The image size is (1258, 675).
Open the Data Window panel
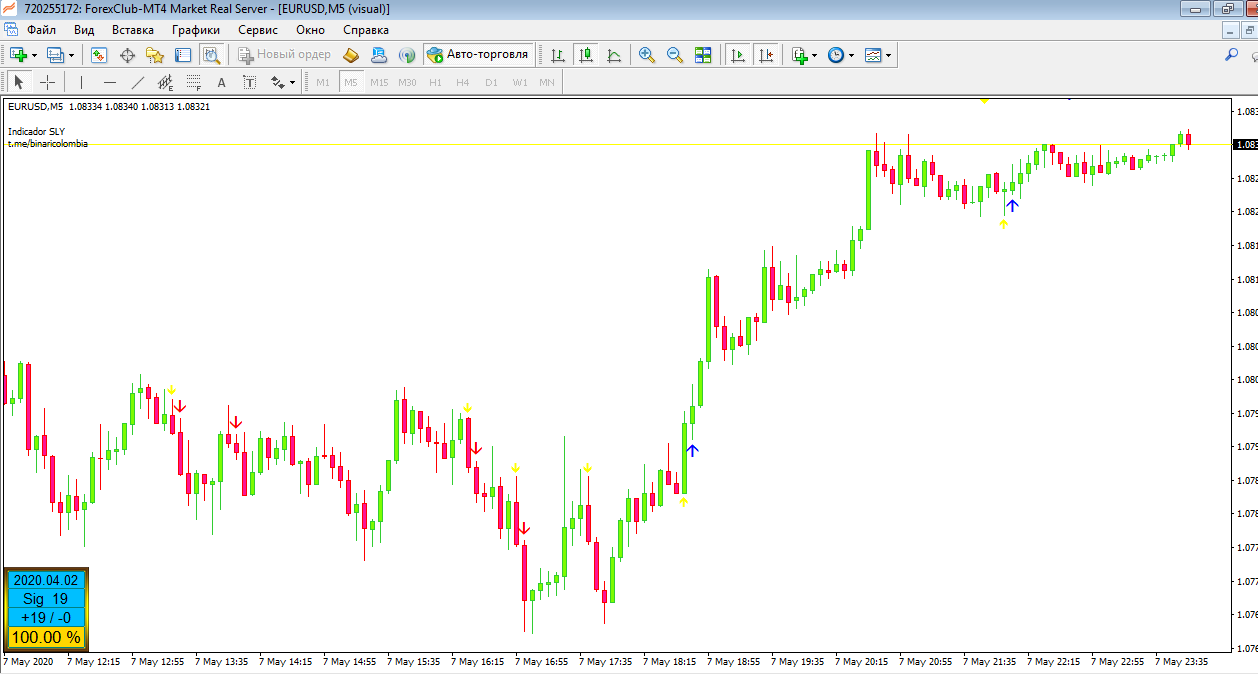[x=127, y=55]
